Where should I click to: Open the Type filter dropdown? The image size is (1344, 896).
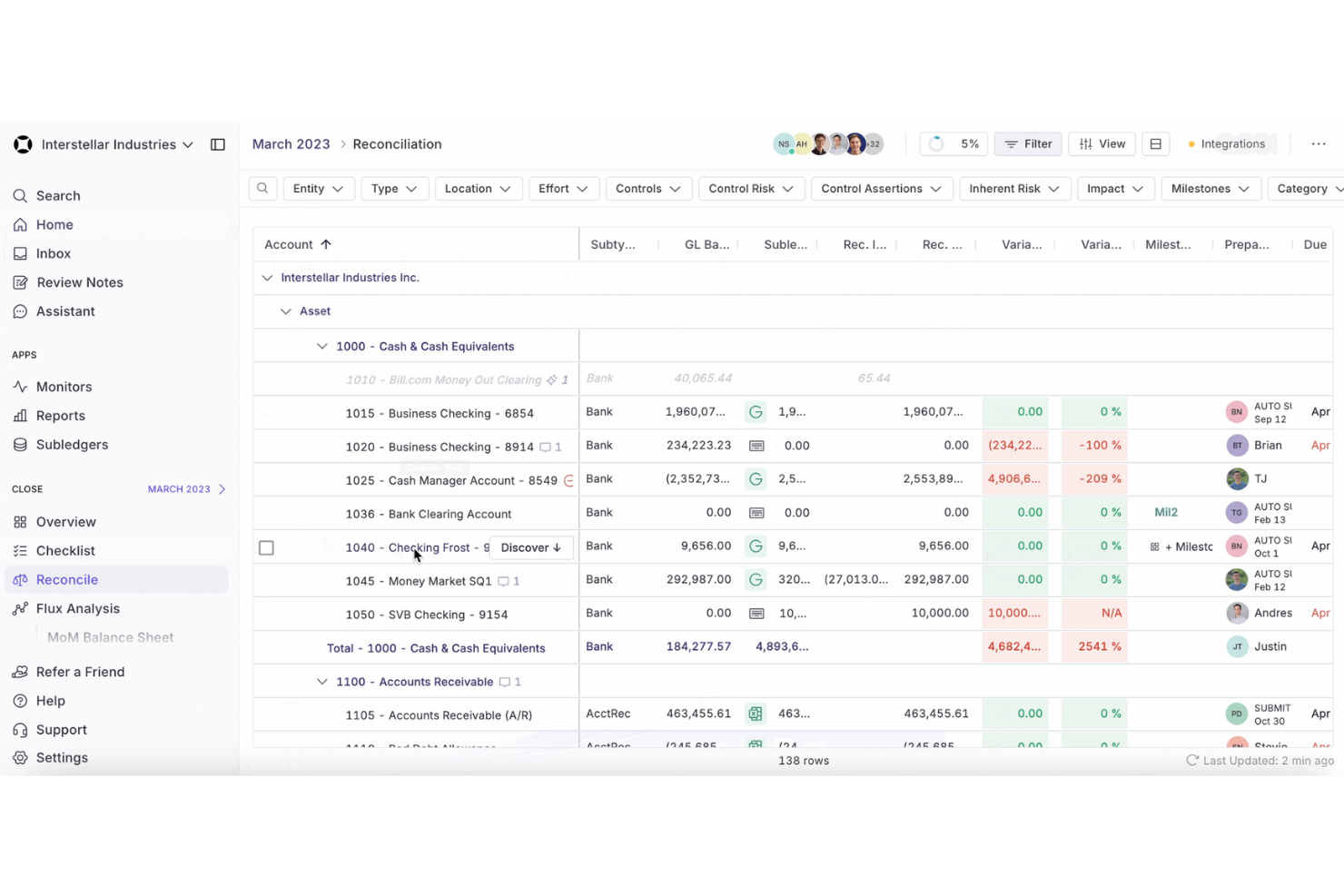click(394, 189)
